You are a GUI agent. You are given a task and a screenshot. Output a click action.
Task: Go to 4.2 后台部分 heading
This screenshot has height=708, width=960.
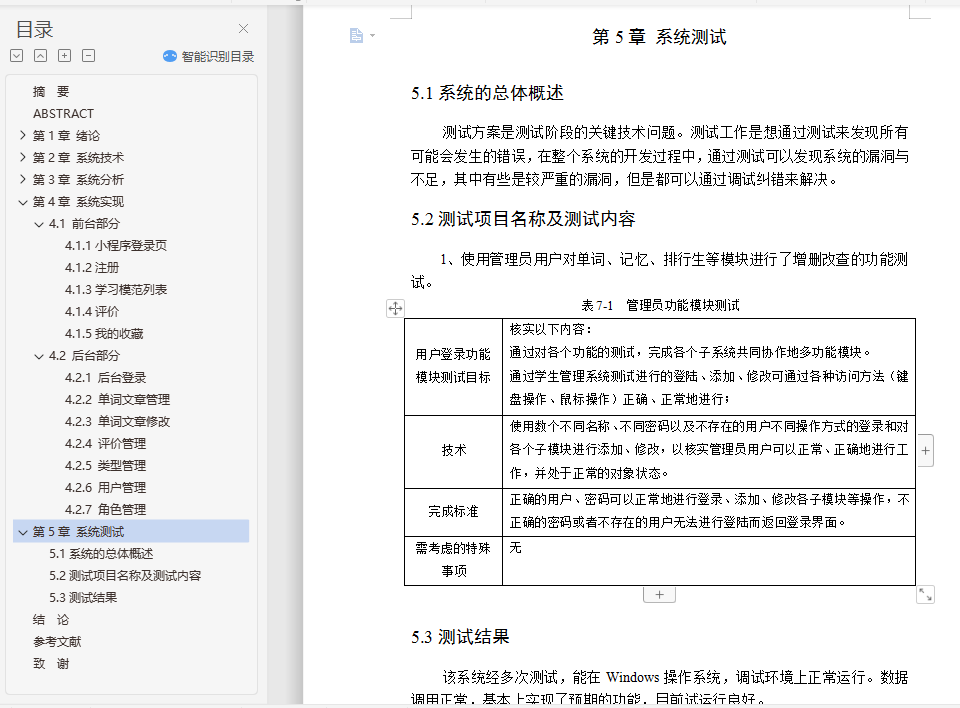[84, 355]
